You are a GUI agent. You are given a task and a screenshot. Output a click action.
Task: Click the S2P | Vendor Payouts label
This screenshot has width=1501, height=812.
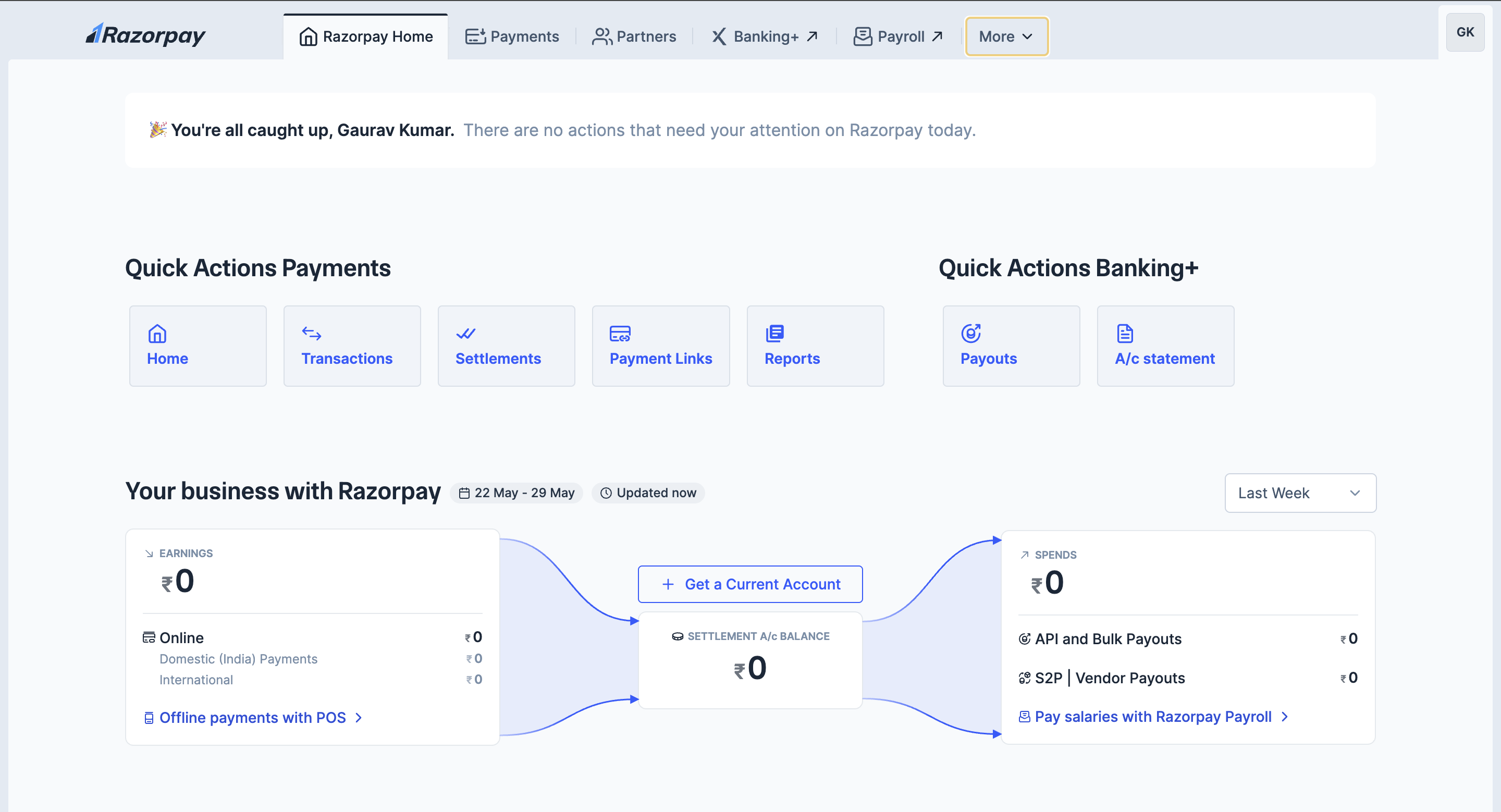click(x=1110, y=679)
